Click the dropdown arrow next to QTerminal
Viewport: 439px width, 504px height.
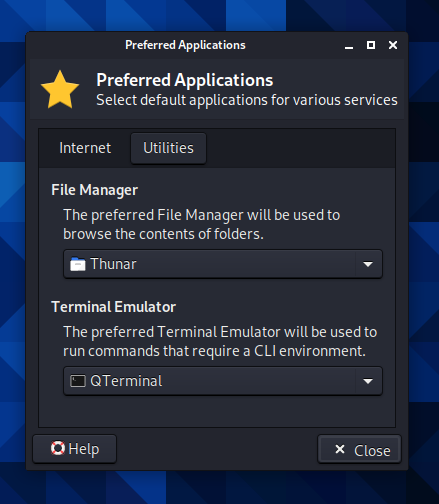368,381
